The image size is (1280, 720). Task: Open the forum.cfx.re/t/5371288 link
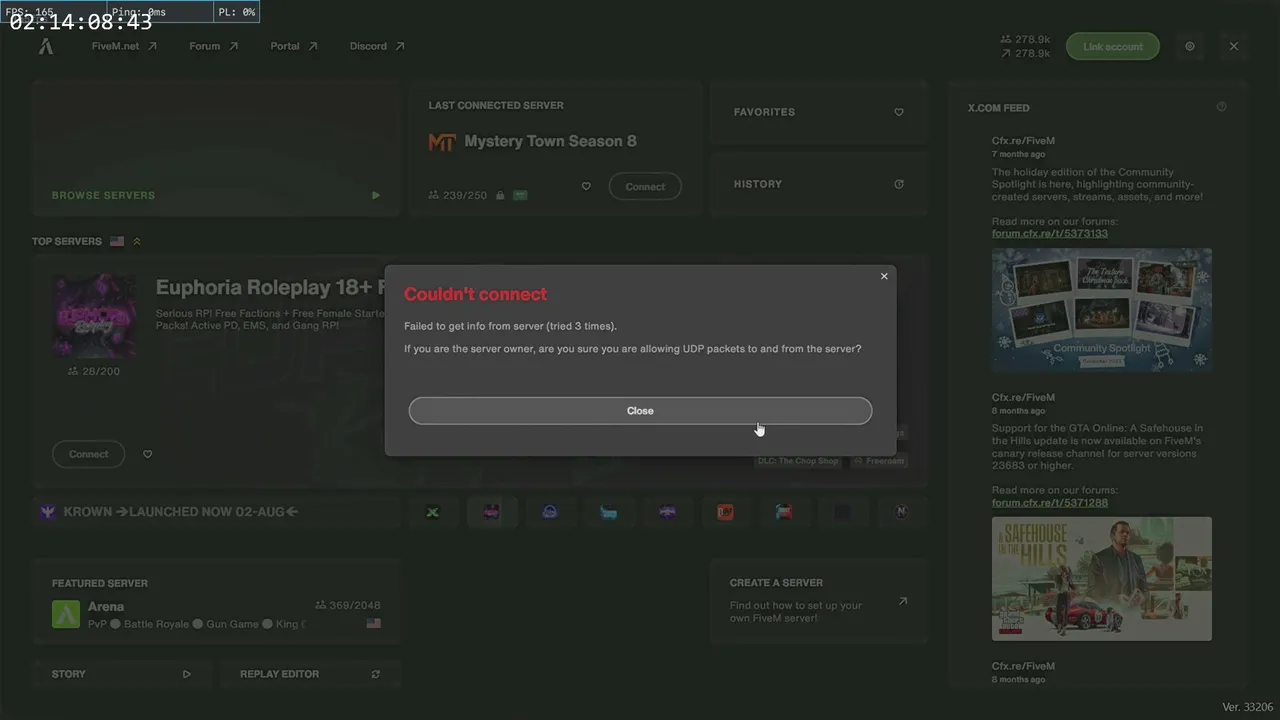(x=1050, y=503)
